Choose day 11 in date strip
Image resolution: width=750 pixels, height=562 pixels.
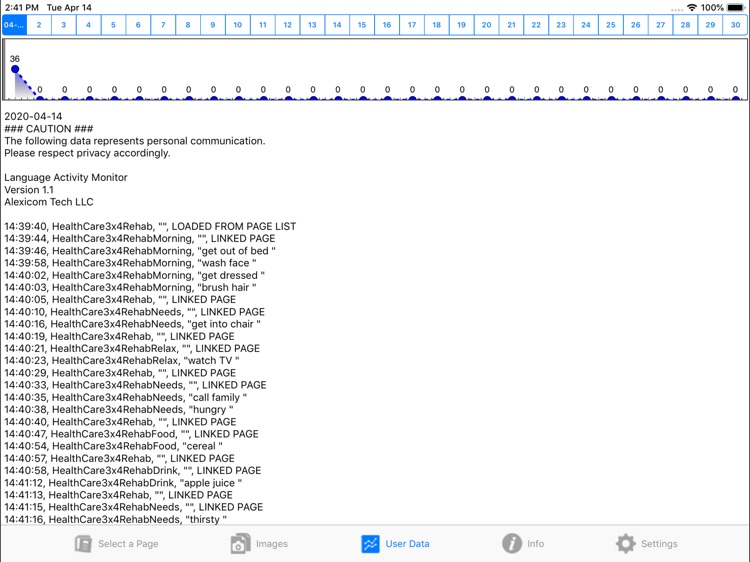coord(263,25)
